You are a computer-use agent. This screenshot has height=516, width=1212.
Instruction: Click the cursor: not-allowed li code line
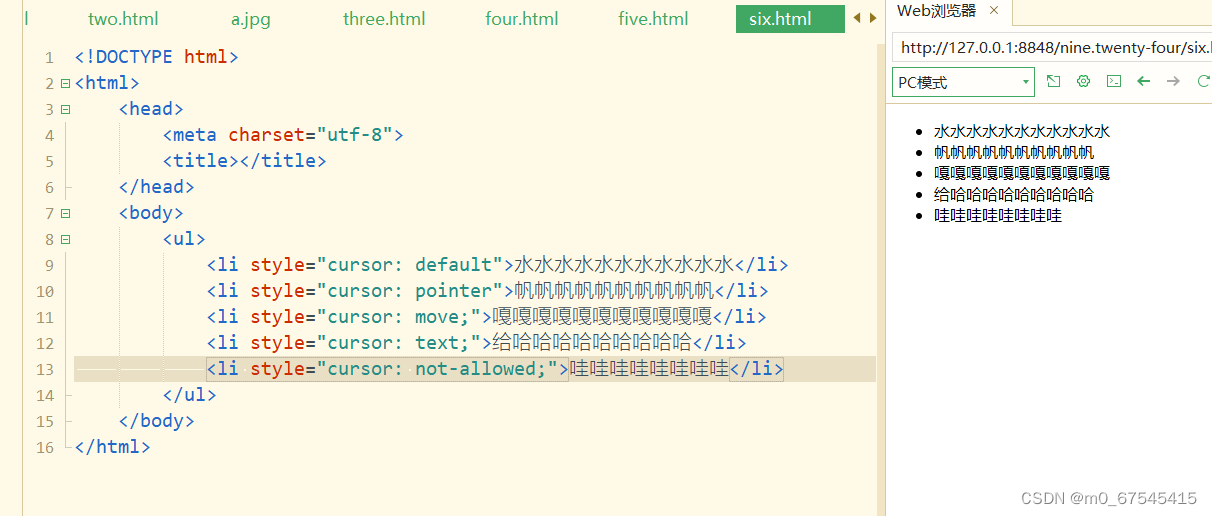point(496,369)
